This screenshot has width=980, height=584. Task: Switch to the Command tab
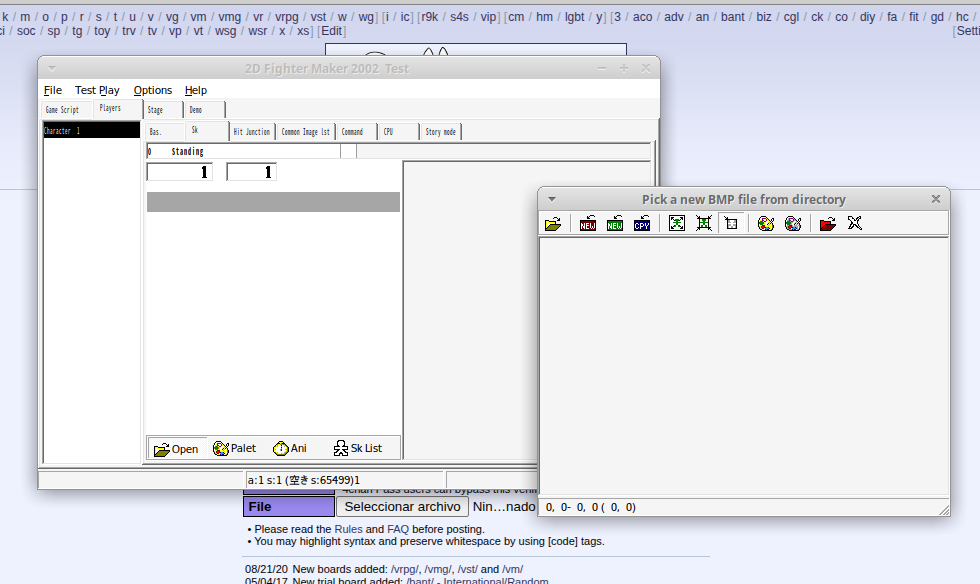point(357,131)
